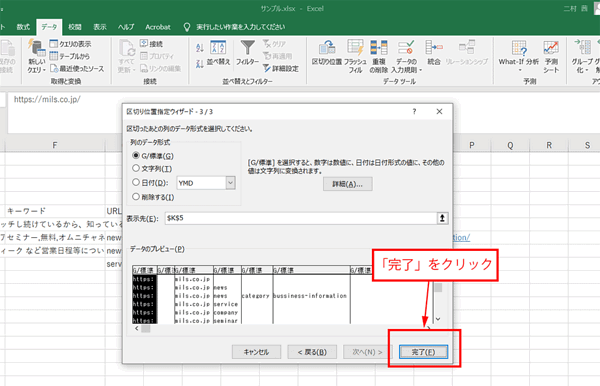Open 最近使ったソース

[77, 68]
